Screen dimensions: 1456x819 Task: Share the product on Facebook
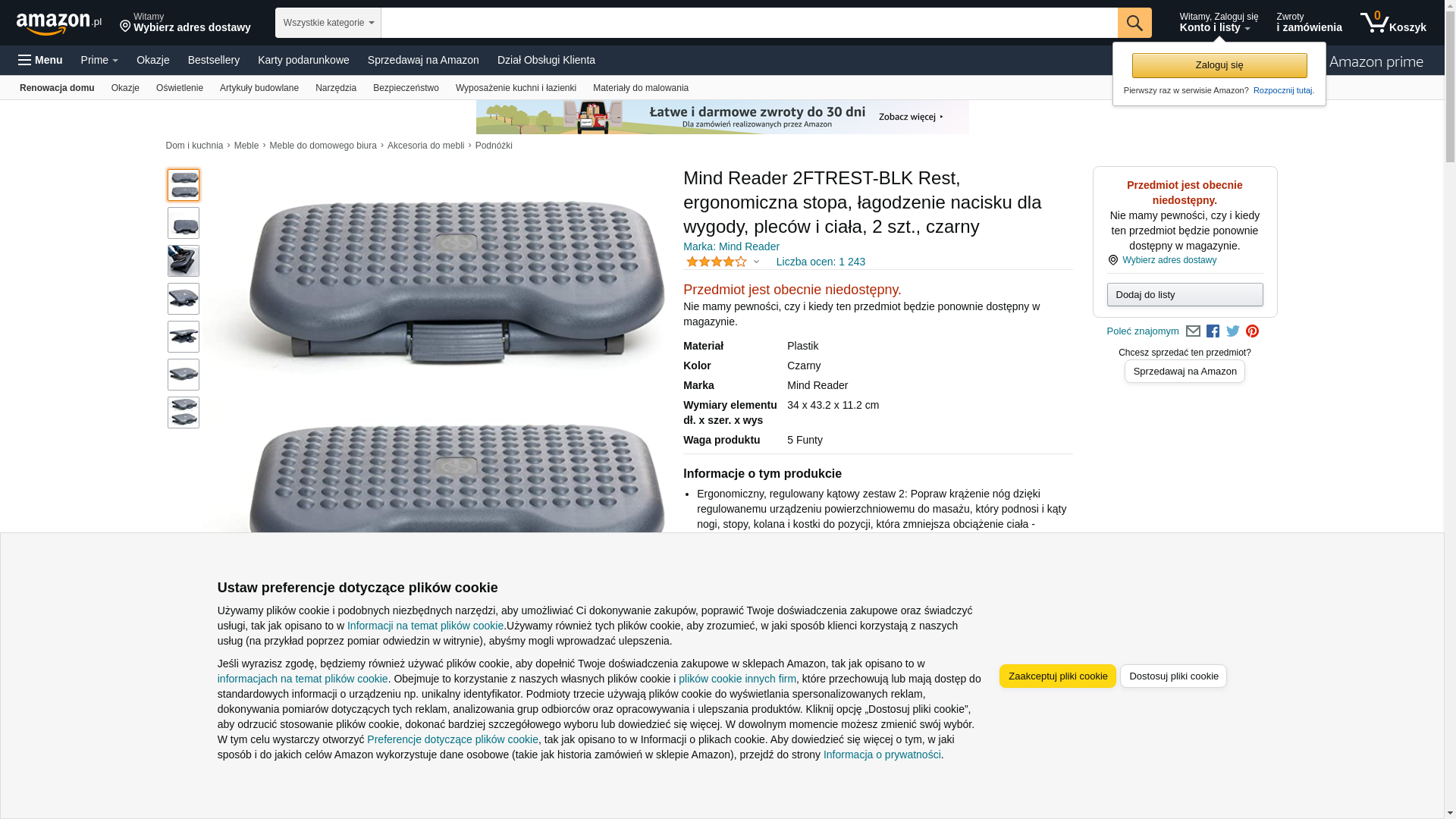(1213, 331)
